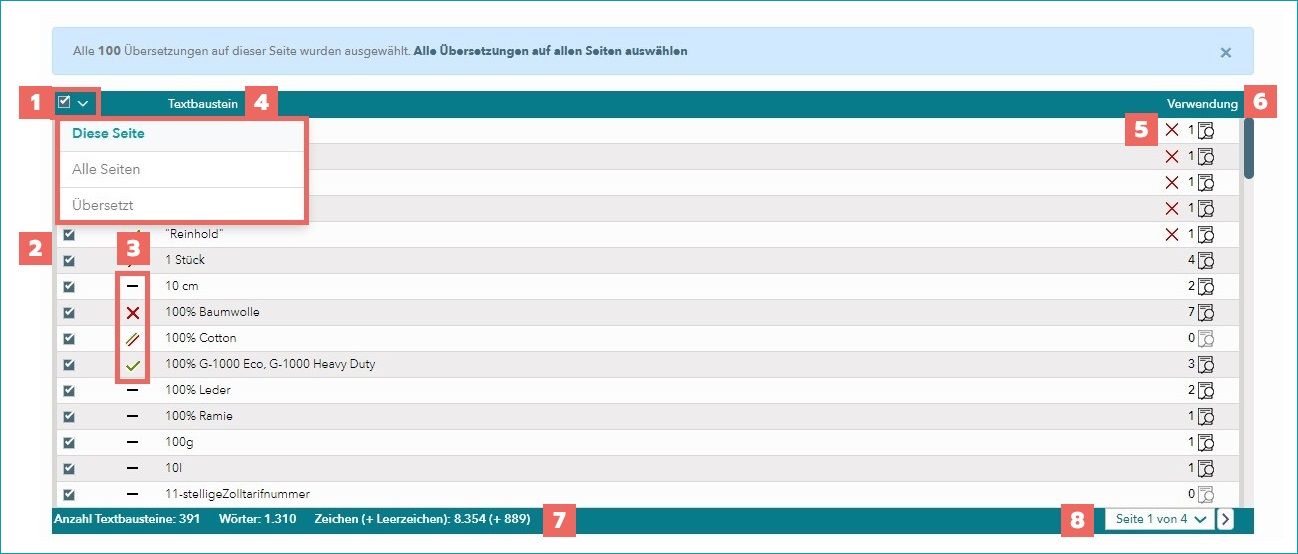Open usage view icon for 10l
This screenshot has width=1298, height=554.
coord(1206,468)
